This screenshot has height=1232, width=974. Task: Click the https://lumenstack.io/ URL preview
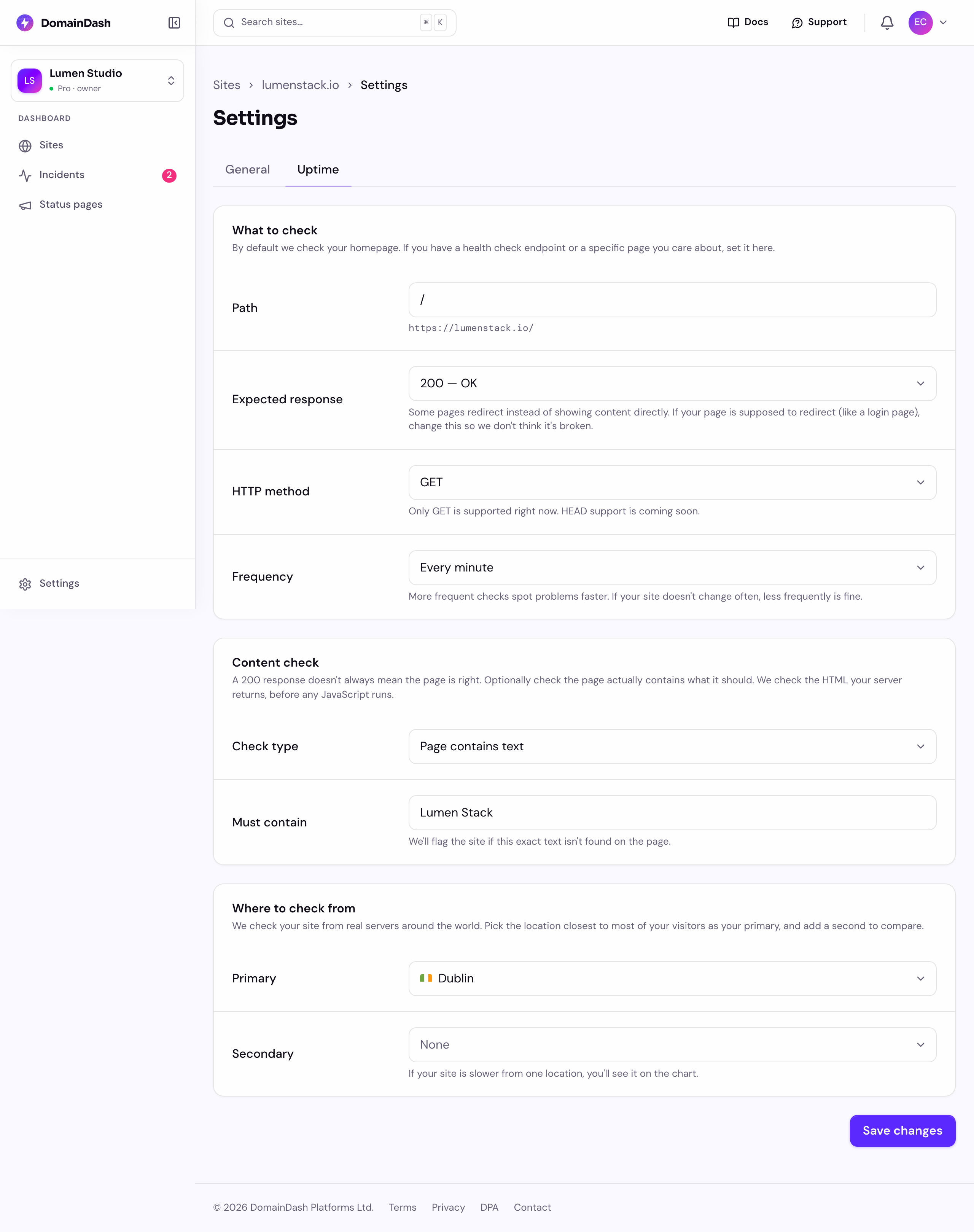tap(471, 328)
